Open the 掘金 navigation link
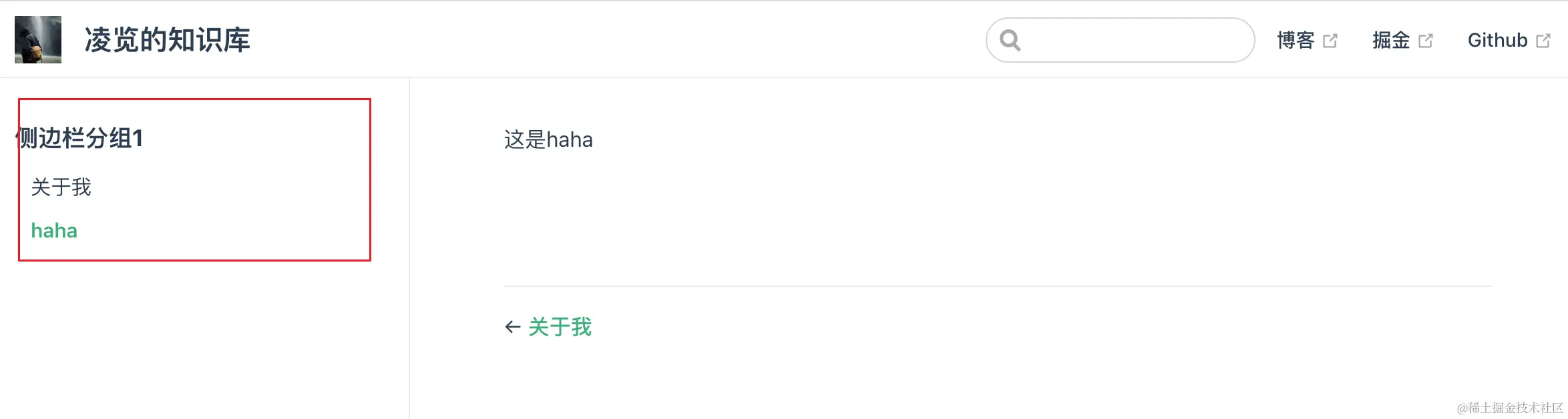The height and width of the screenshot is (419, 1568). (1391, 40)
